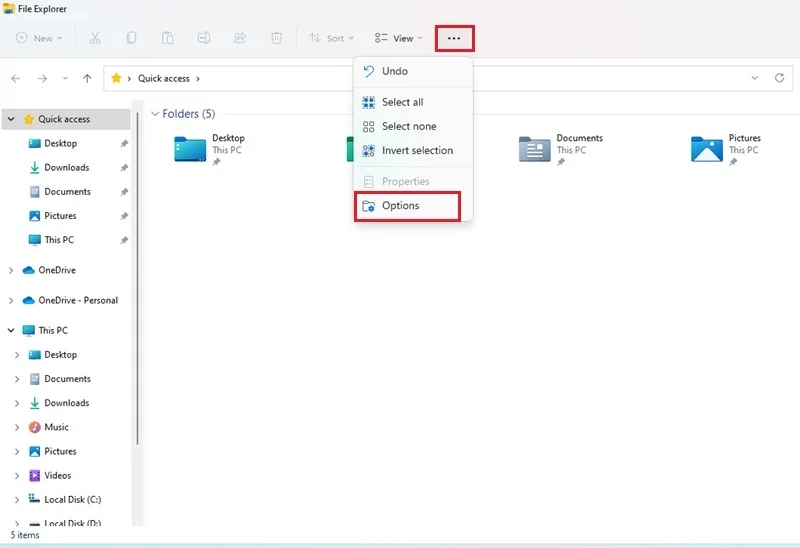Image resolution: width=800 pixels, height=548 pixels.
Task: Click the Refresh icon beside address bar
Action: pyautogui.click(x=780, y=78)
